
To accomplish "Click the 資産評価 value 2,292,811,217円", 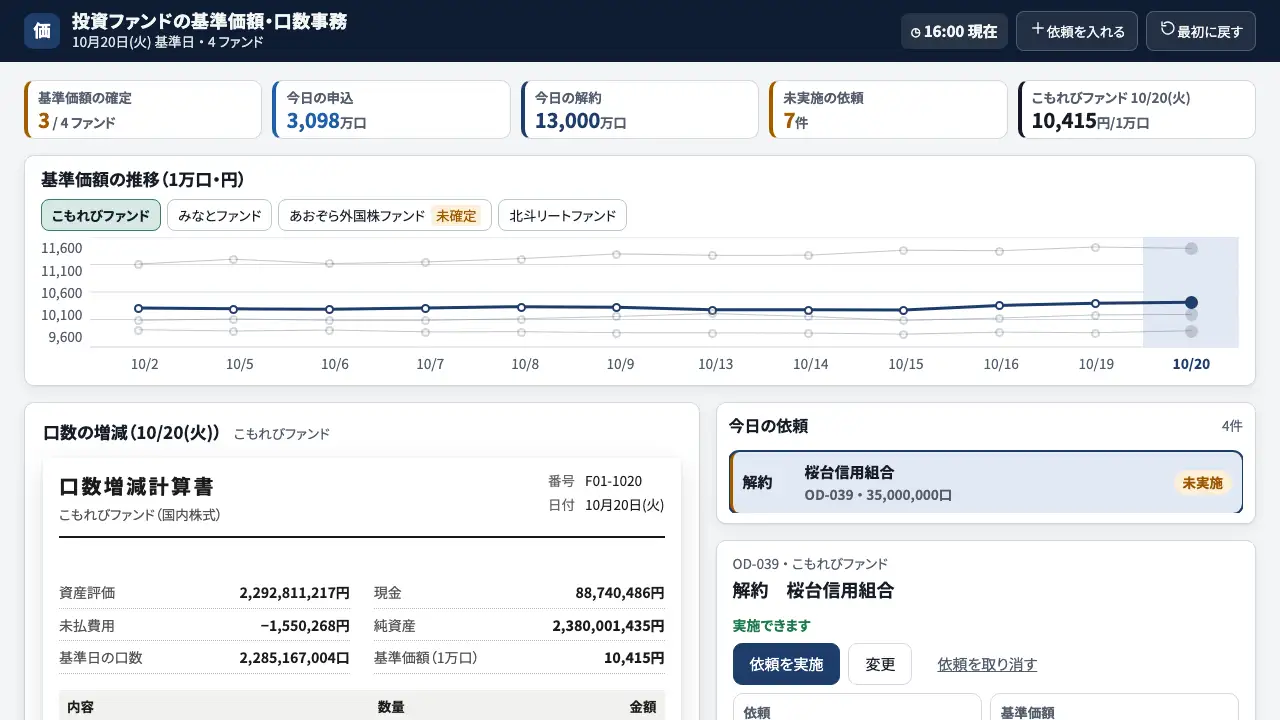I will [294, 593].
